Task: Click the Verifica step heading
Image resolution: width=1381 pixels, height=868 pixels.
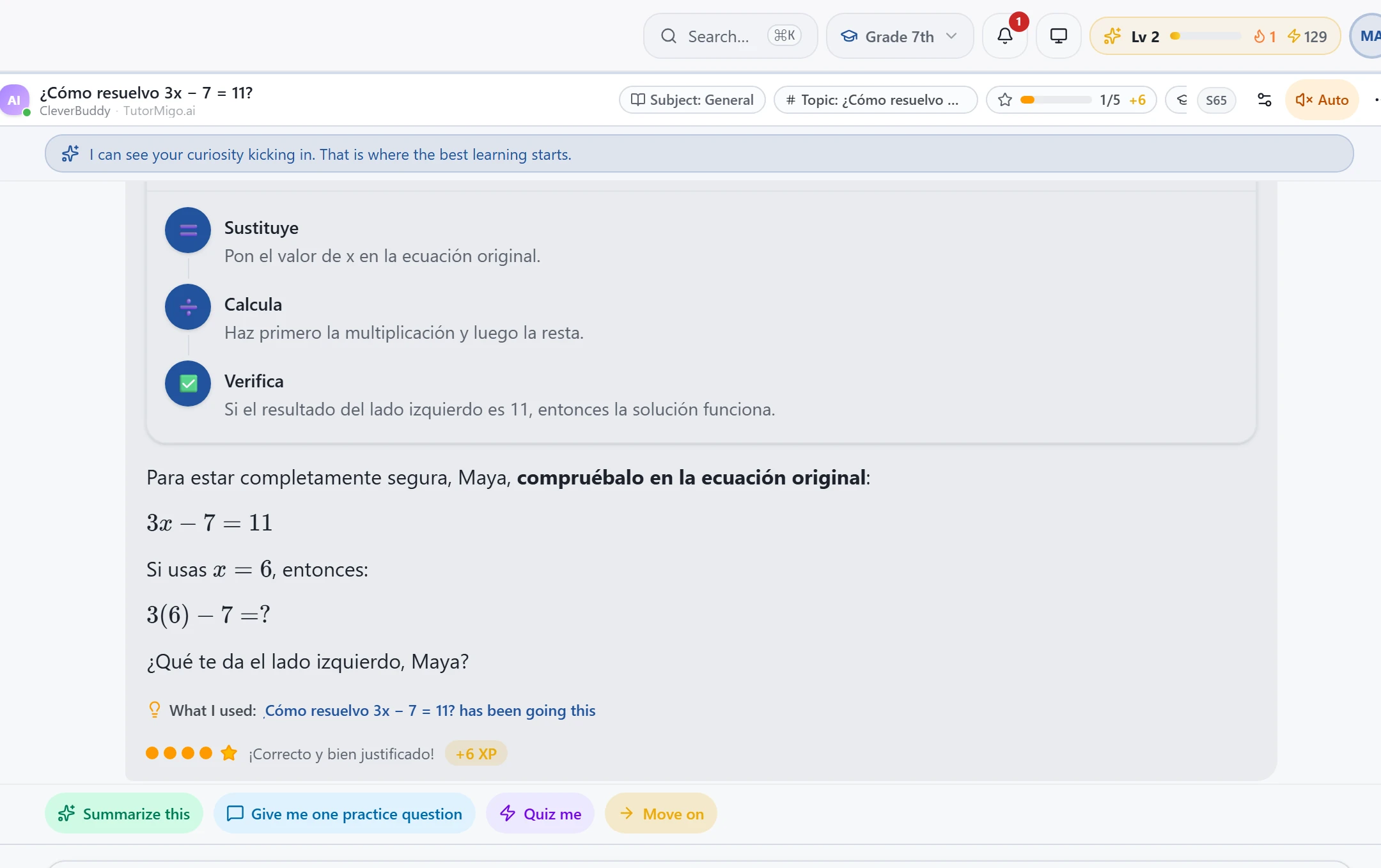Action: (254, 381)
